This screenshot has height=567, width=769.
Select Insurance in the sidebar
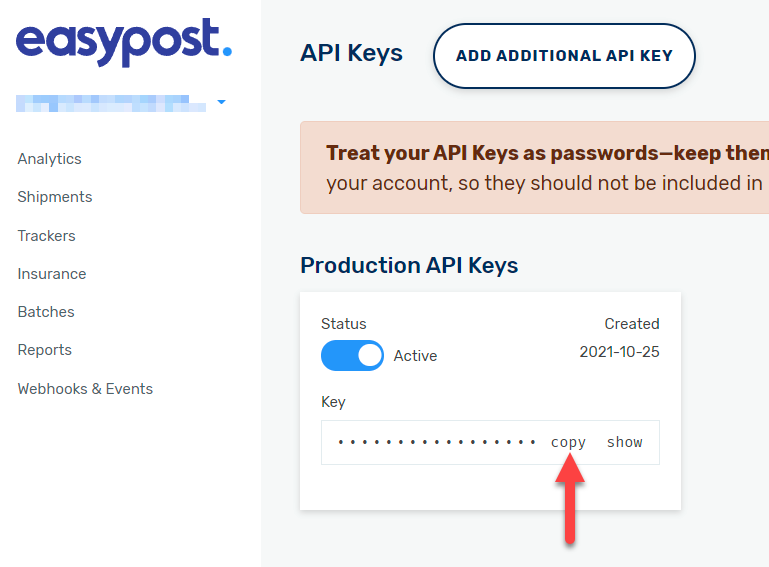[52, 274]
